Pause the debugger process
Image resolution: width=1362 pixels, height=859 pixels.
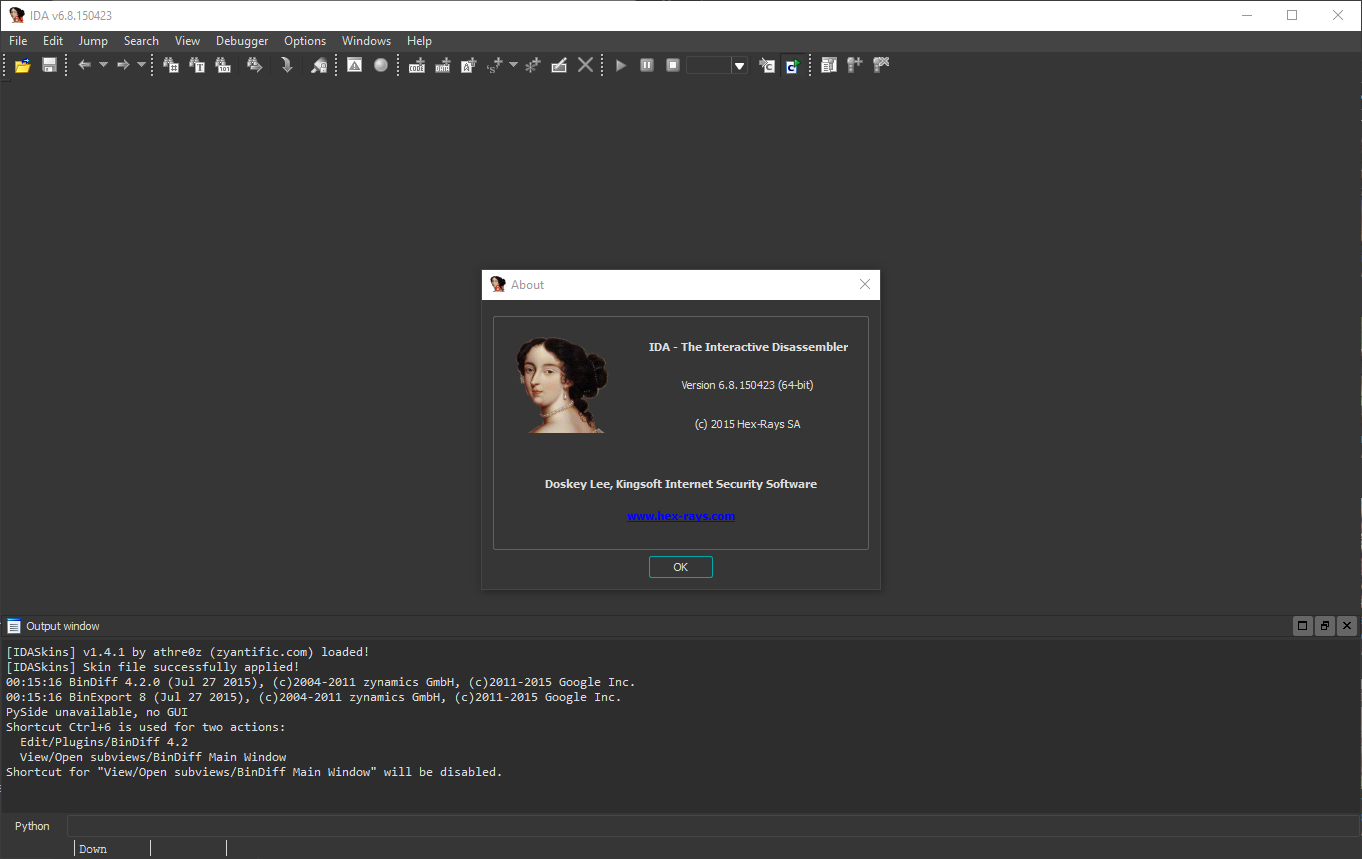pos(647,65)
